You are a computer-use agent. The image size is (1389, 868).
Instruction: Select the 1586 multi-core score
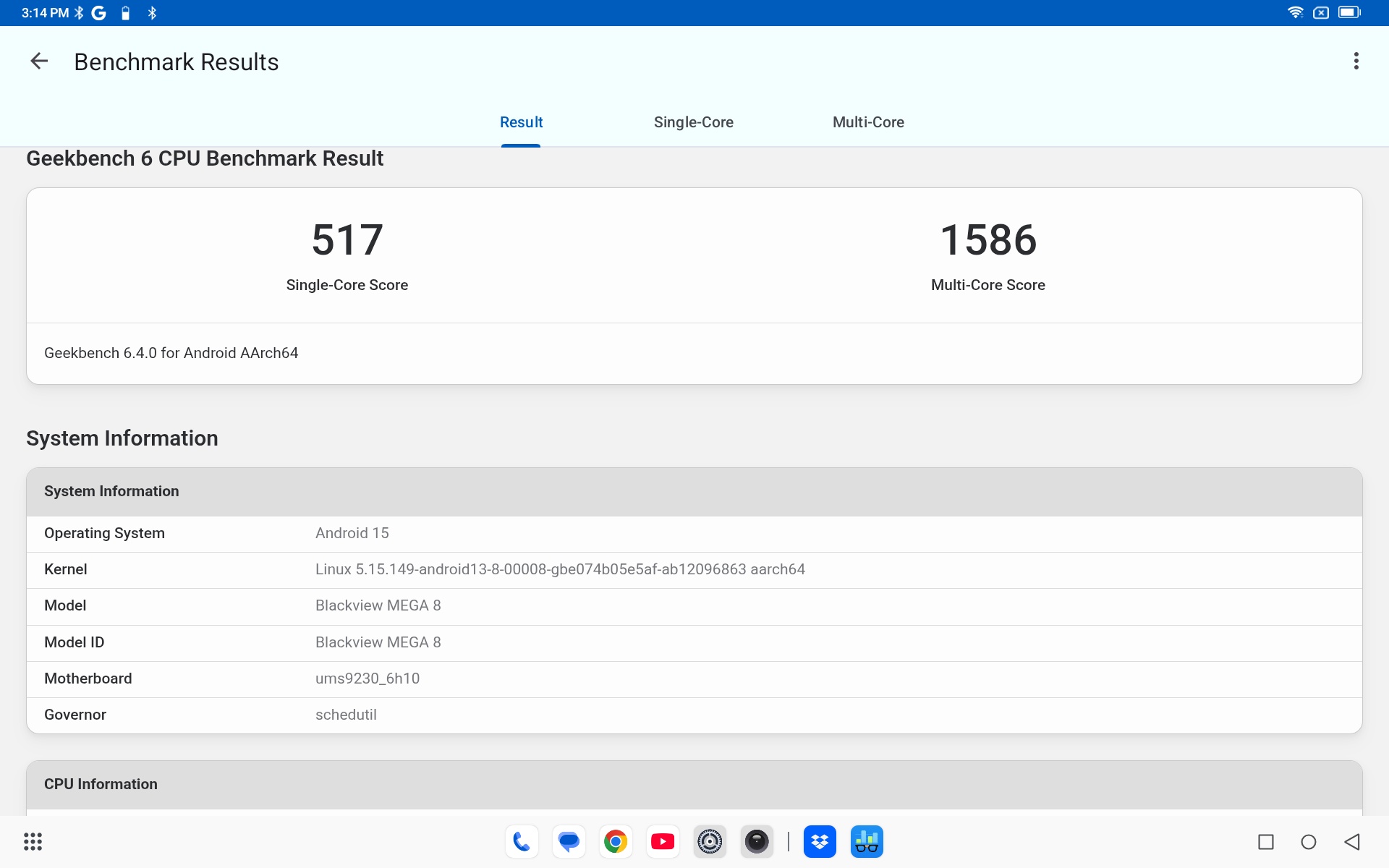pos(988,240)
